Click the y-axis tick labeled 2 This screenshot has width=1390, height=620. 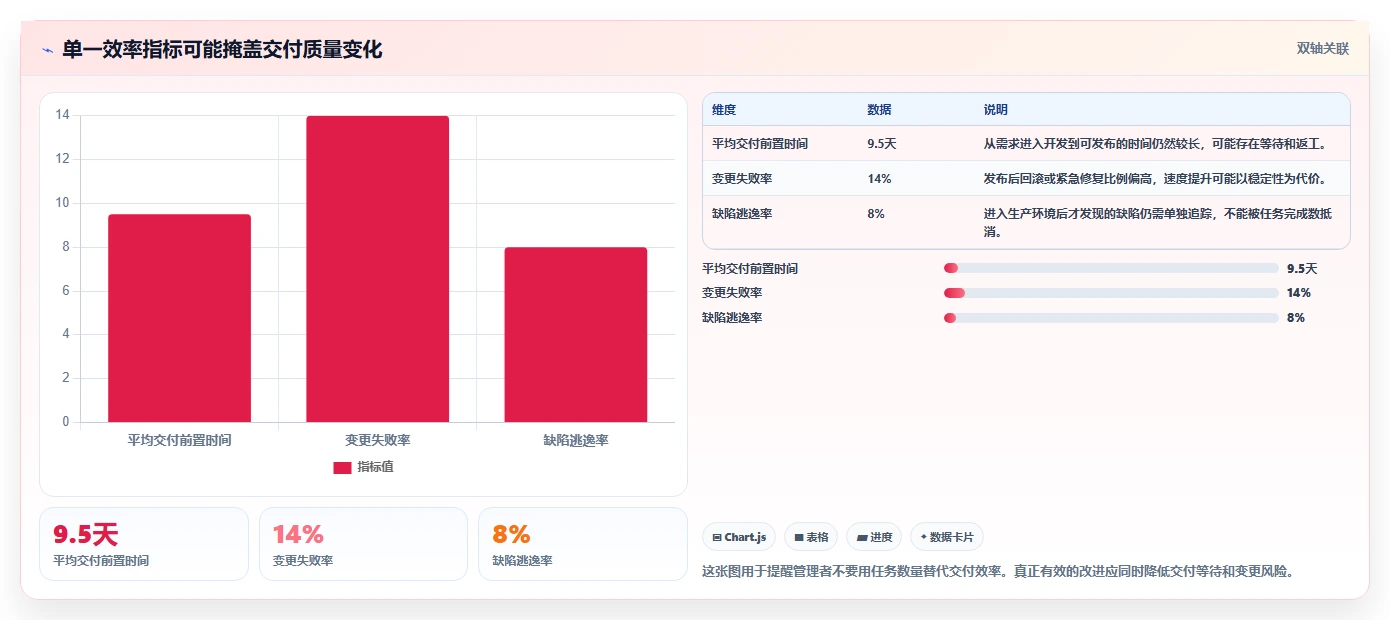click(x=66, y=378)
